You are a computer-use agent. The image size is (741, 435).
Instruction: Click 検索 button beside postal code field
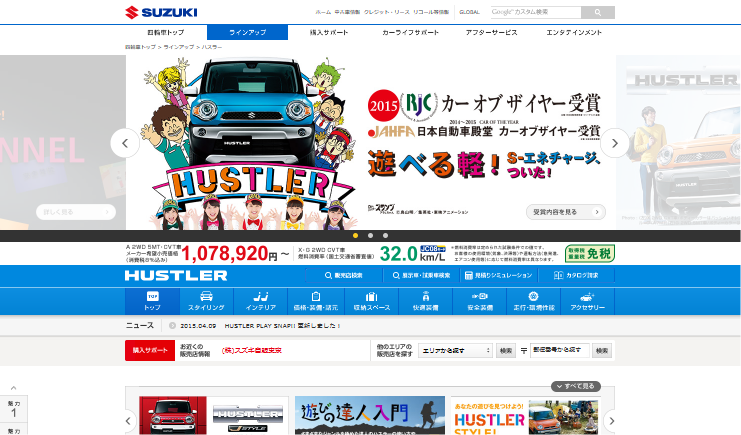602,350
